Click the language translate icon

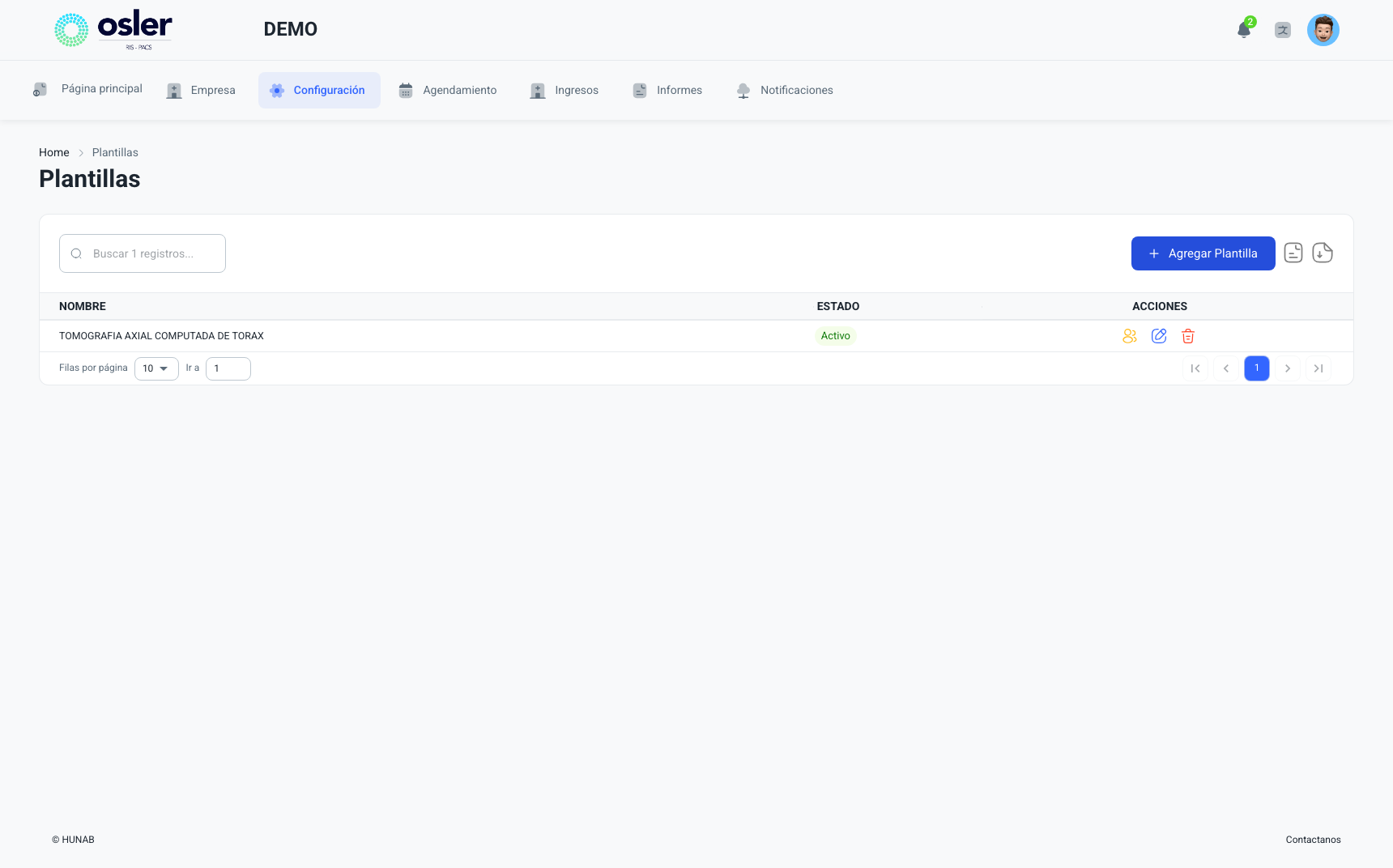[x=1283, y=30]
